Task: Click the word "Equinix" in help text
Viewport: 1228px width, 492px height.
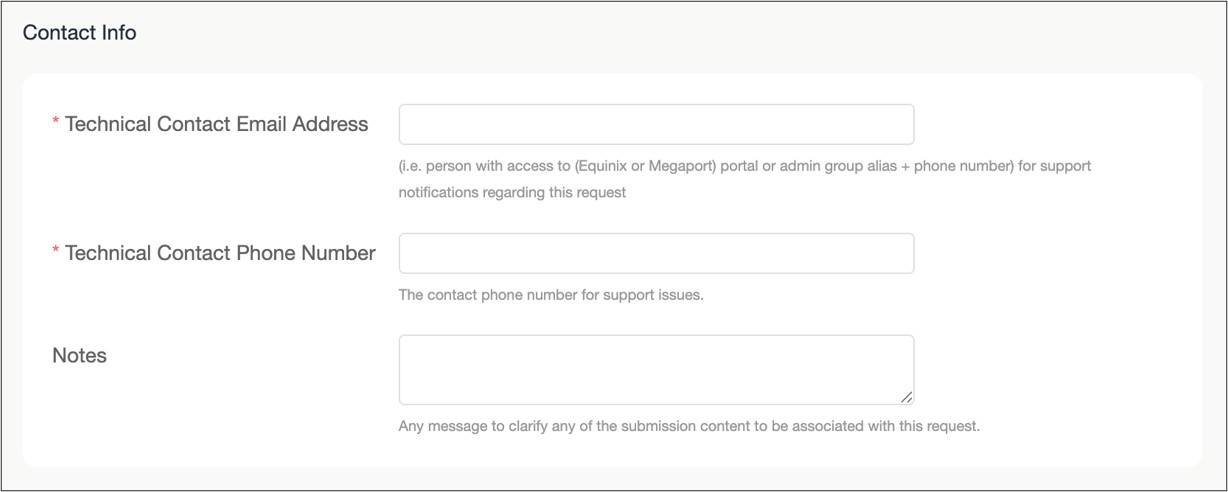Action: [600, 166]
